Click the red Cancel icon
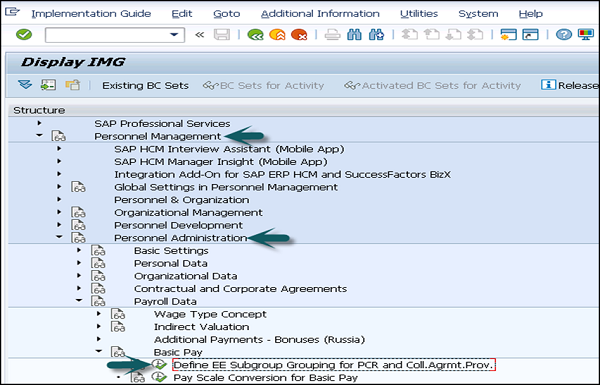The height and width of the screenshot is (385, 600). point(299,35)
